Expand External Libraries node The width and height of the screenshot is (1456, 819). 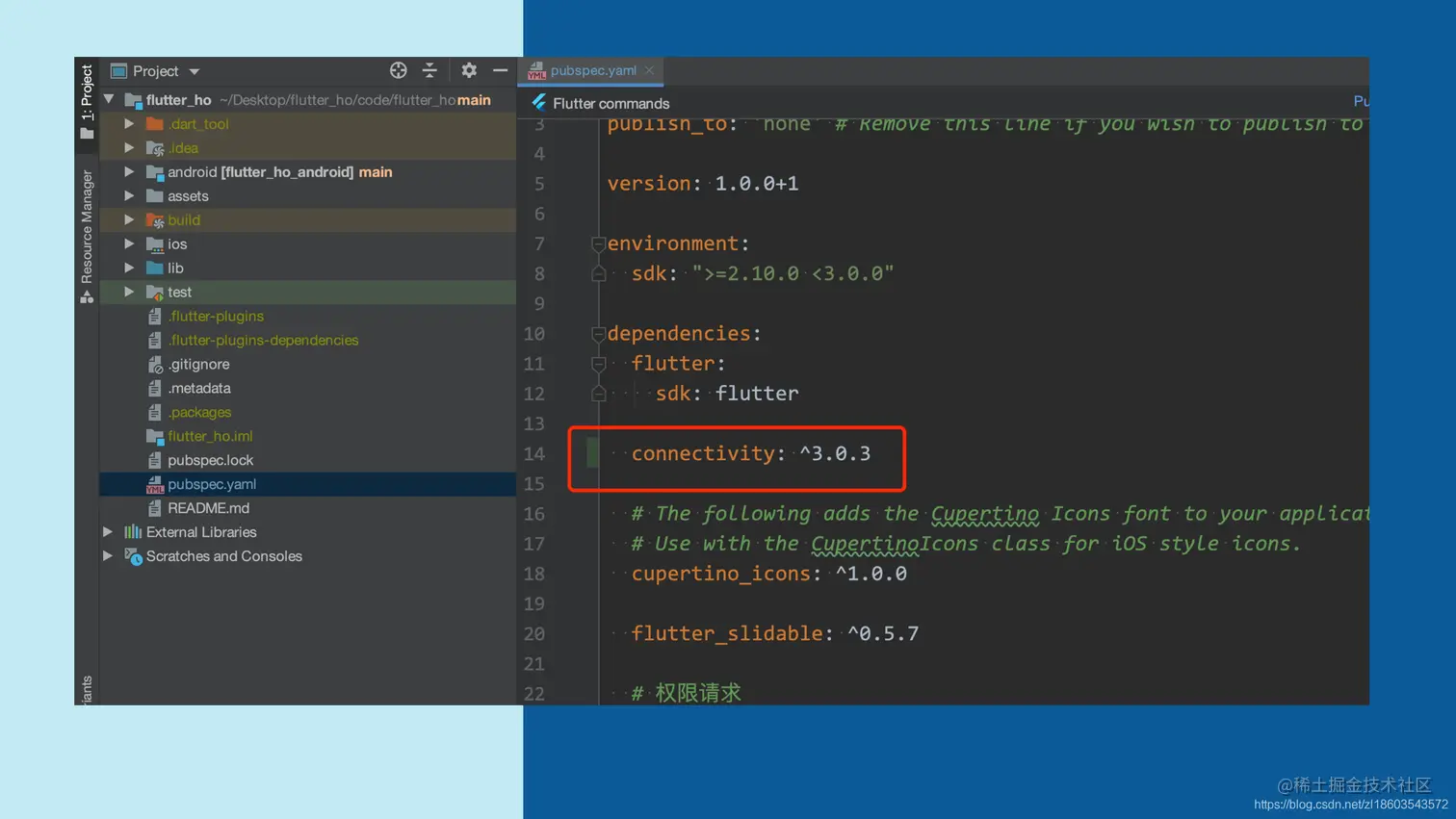coord(108,531)
